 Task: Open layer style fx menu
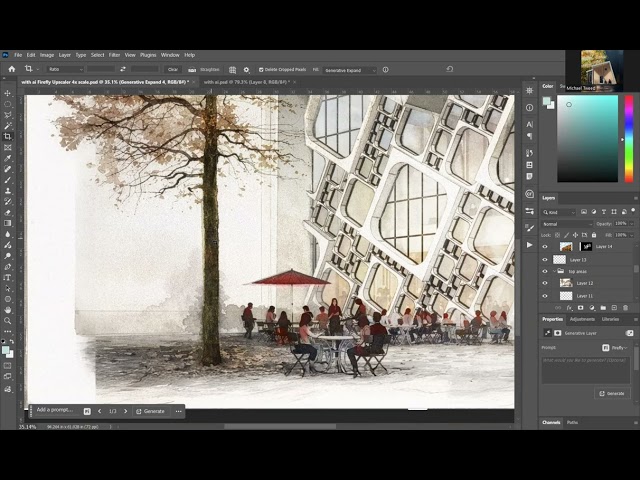point(570,308)
